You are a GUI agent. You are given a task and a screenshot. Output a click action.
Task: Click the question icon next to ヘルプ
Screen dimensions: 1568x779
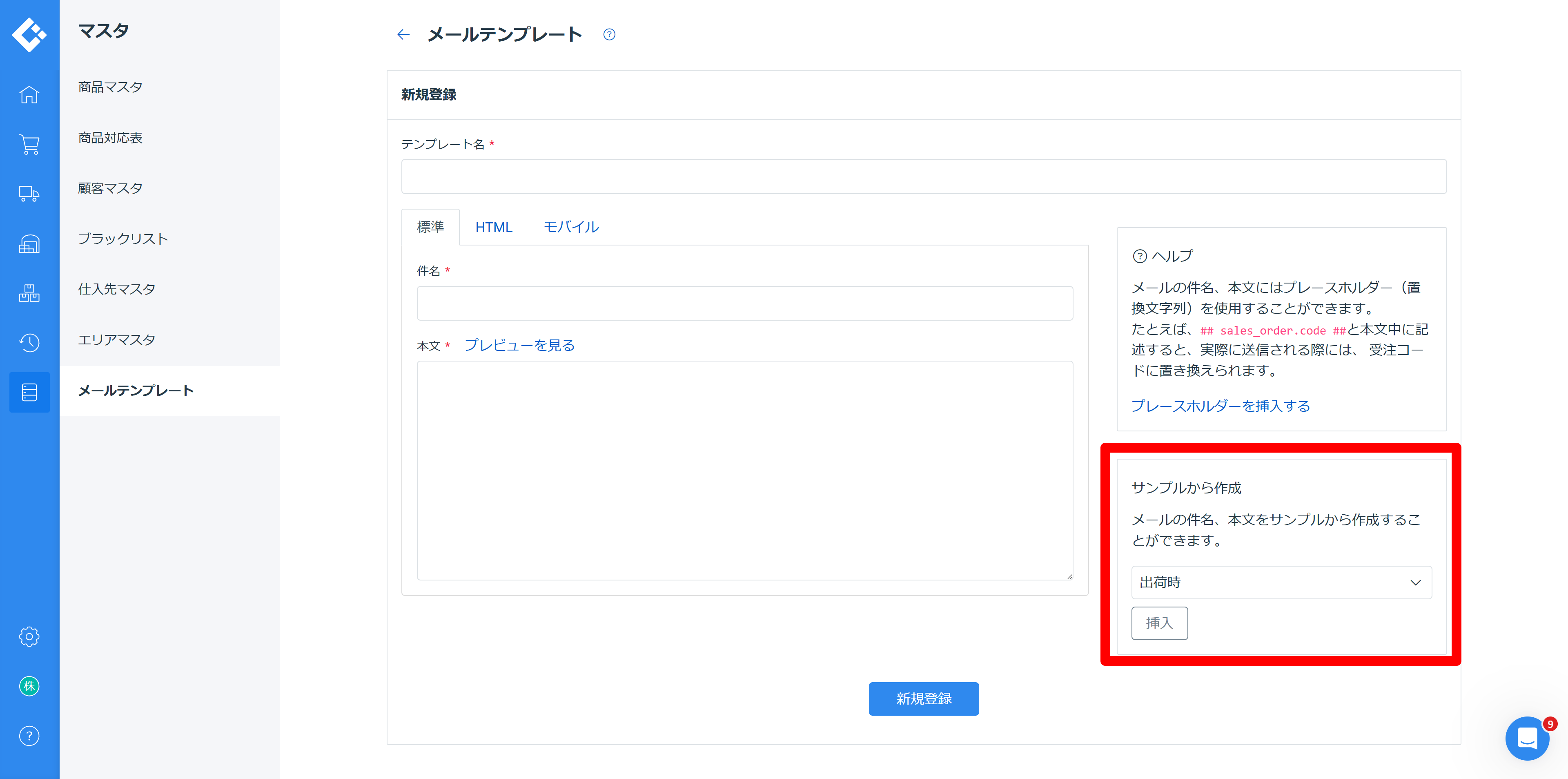[x=1140, y=257]
